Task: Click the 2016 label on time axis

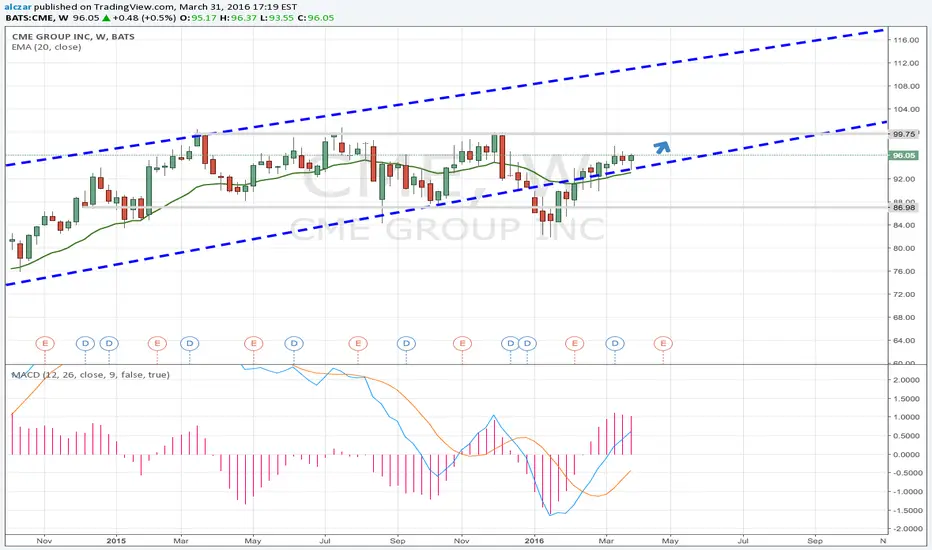Action: pos(534,540)
